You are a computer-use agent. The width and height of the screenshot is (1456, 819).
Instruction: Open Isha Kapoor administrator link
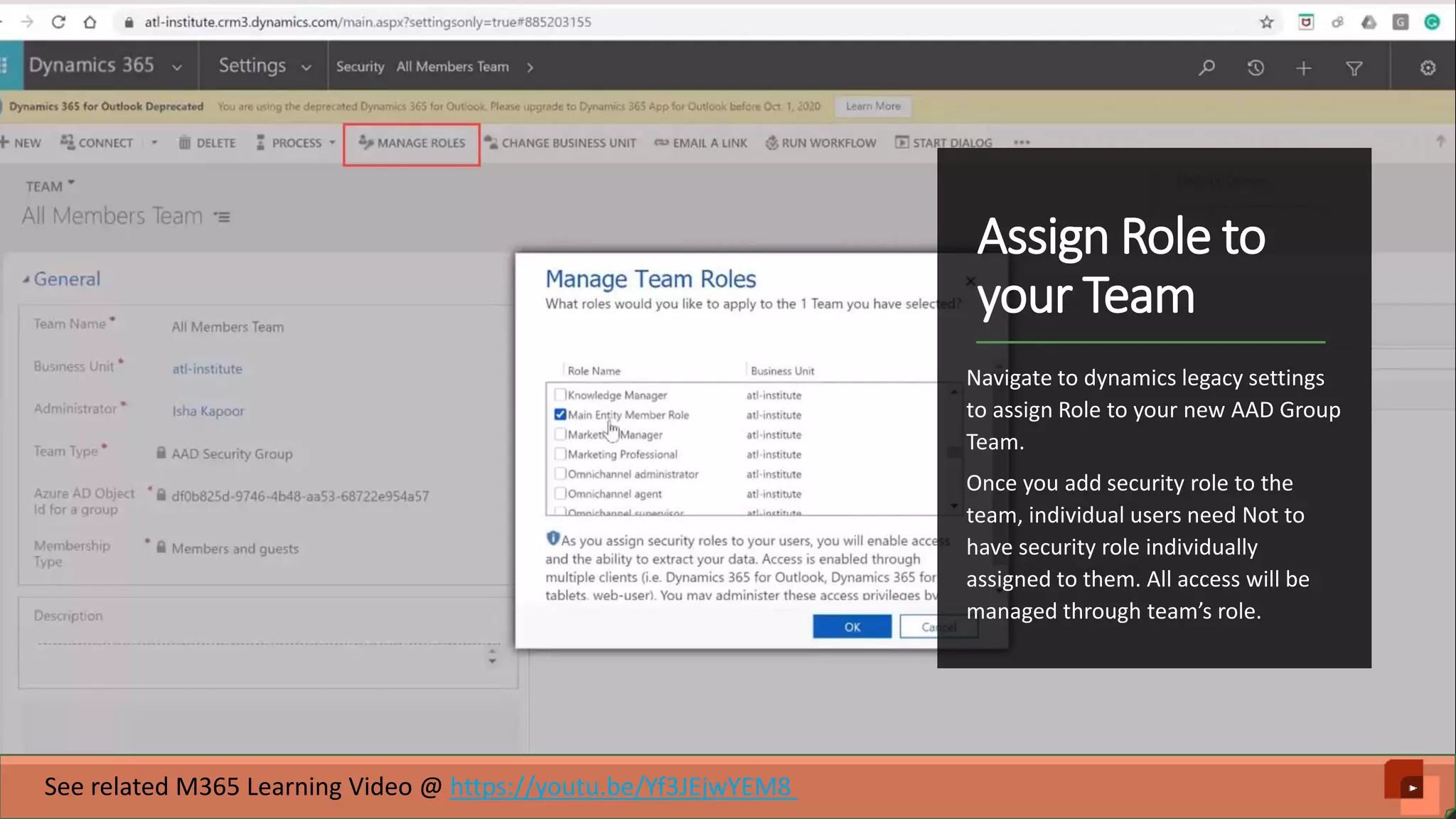pos(208,411)
